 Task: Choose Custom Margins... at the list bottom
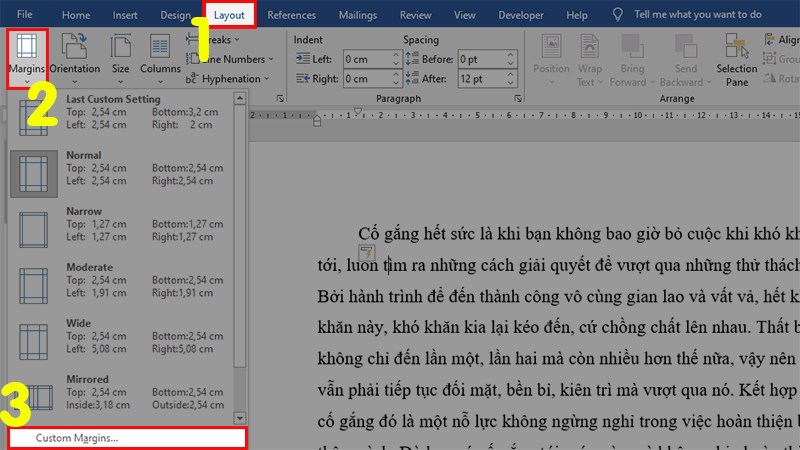coord(127,438)
